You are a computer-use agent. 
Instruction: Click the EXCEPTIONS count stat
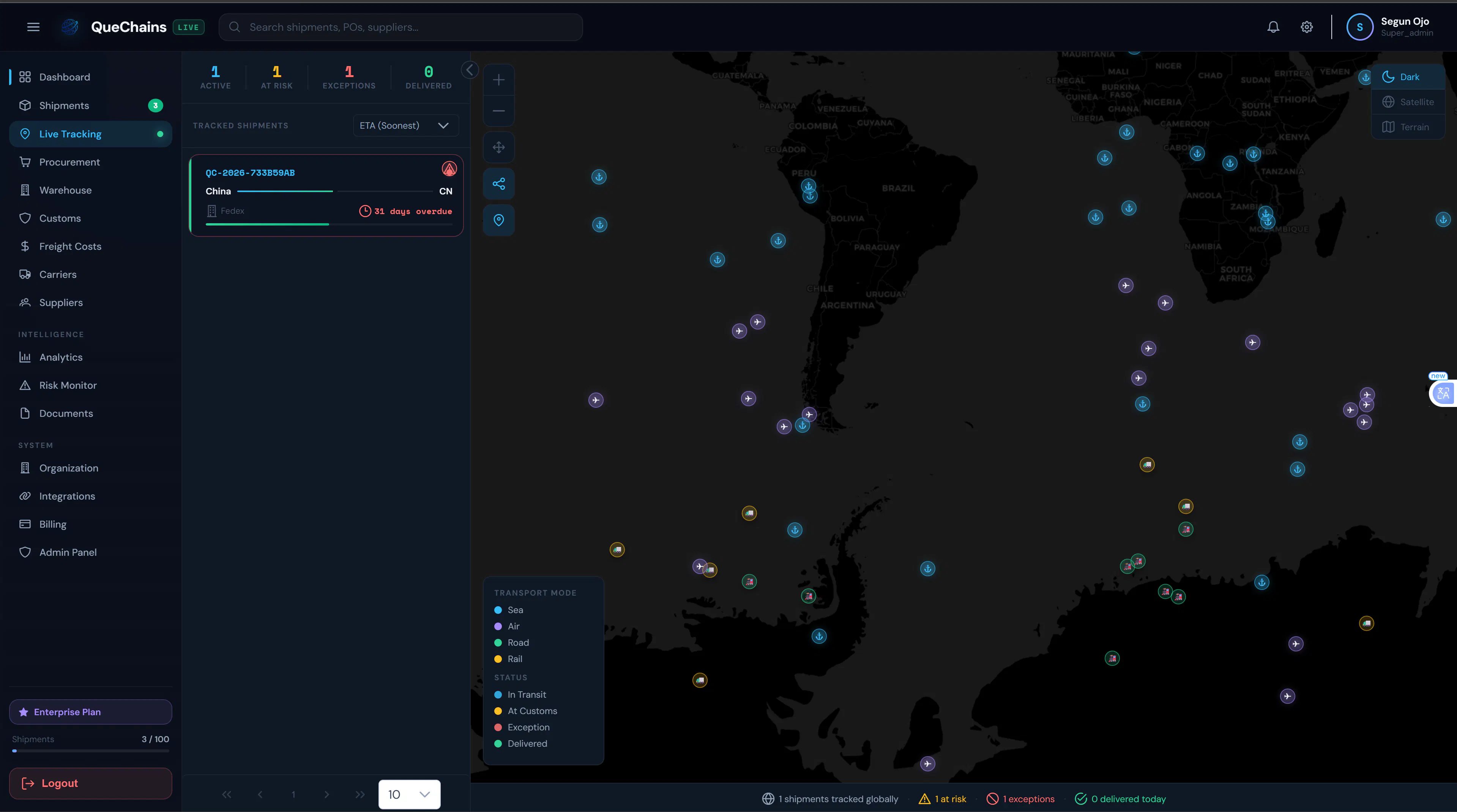click(349, 77)
